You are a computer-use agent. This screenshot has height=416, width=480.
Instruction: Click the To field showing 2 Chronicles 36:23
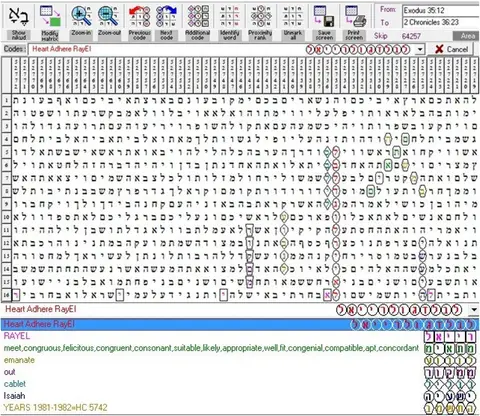click(x=441, y=22)
